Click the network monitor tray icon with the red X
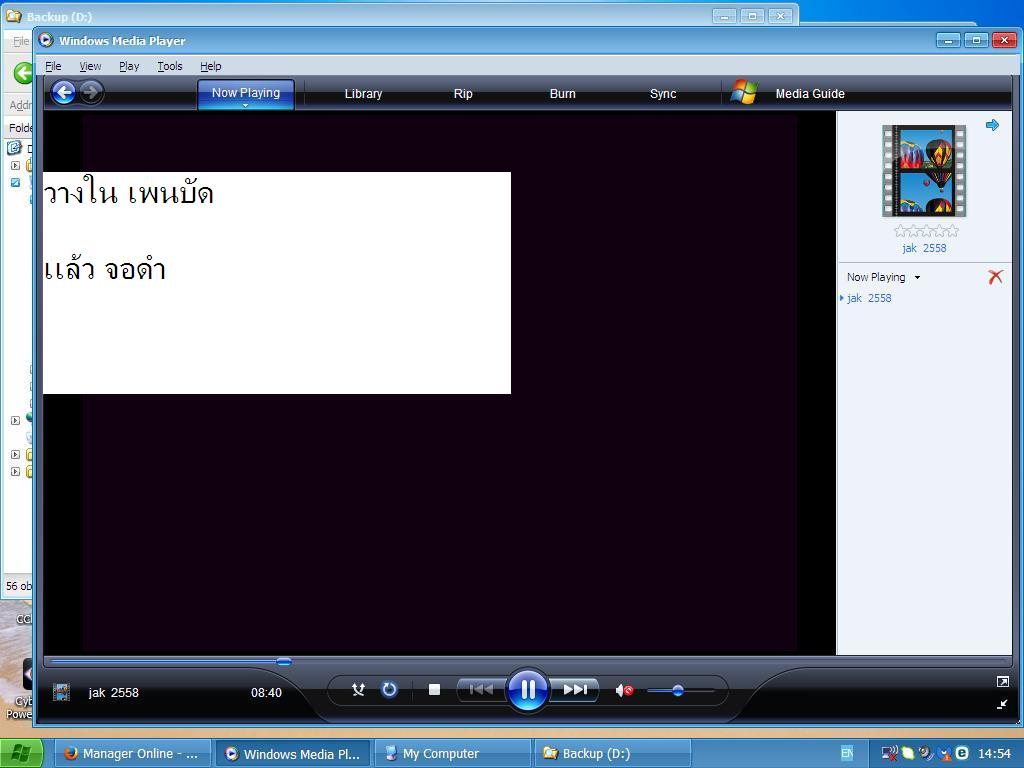 [x=889, y=754]
